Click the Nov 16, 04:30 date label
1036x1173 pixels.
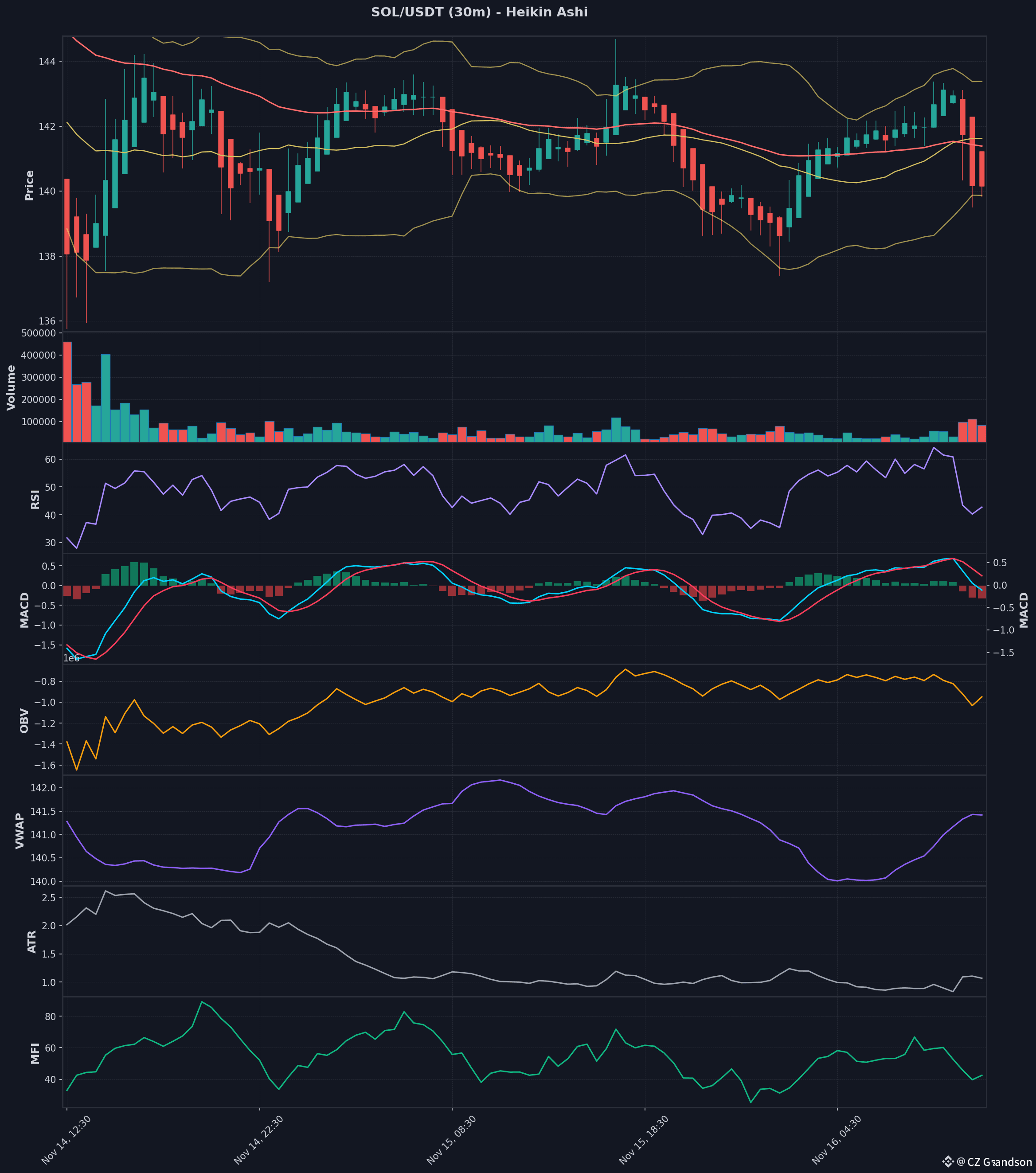tap(837, 1139)
